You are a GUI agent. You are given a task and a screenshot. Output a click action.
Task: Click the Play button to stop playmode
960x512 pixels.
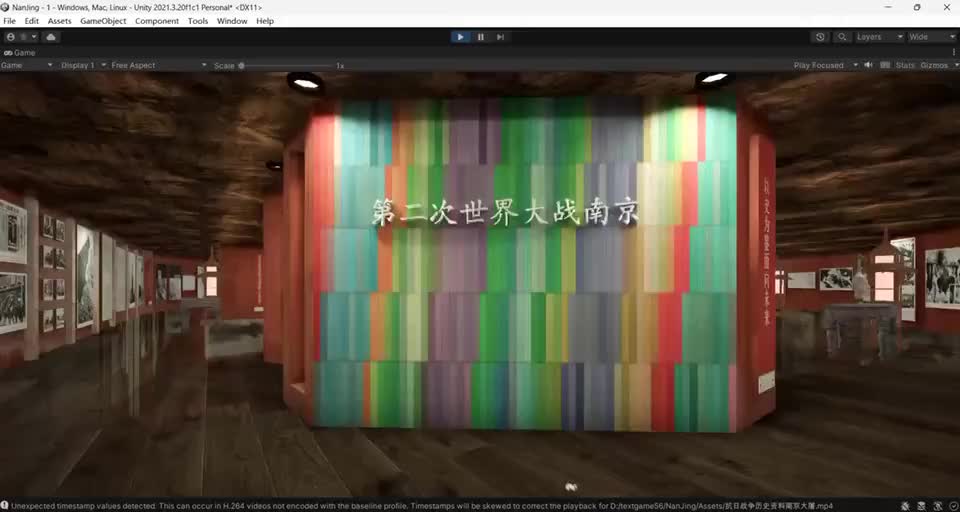coord(460,37)
